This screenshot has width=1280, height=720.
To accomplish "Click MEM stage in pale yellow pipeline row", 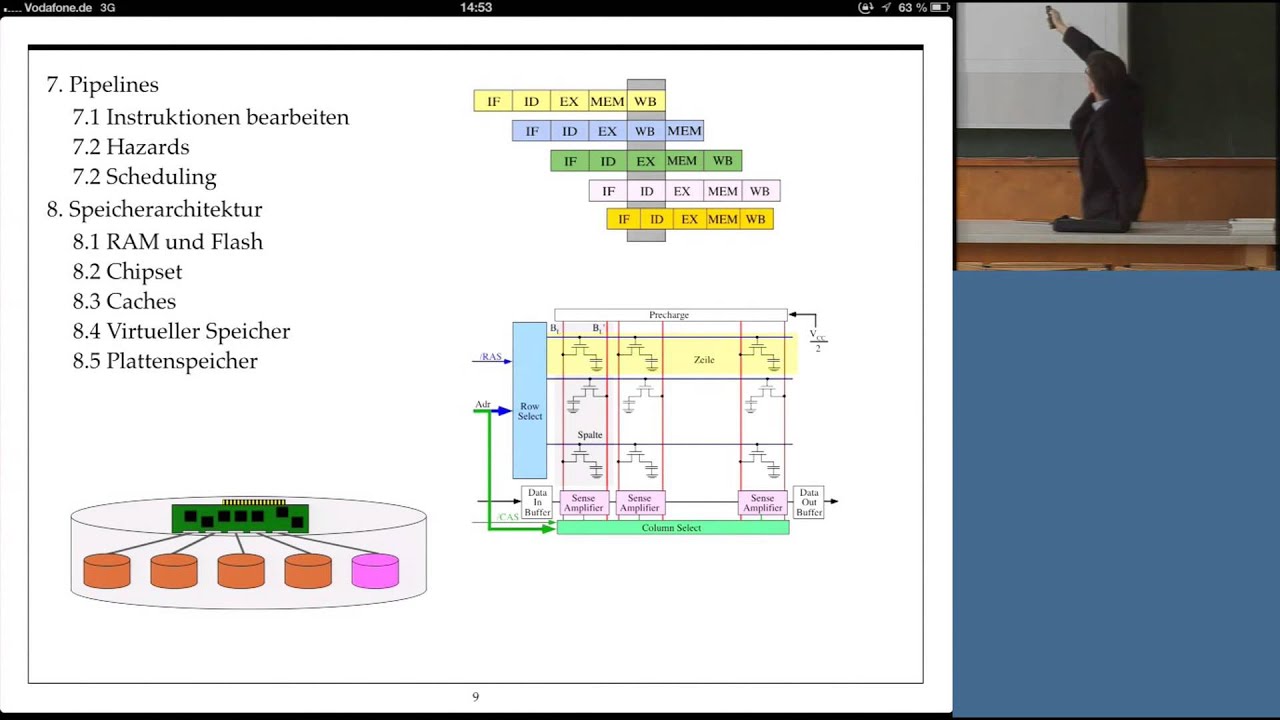I will [x=607, y=101].
